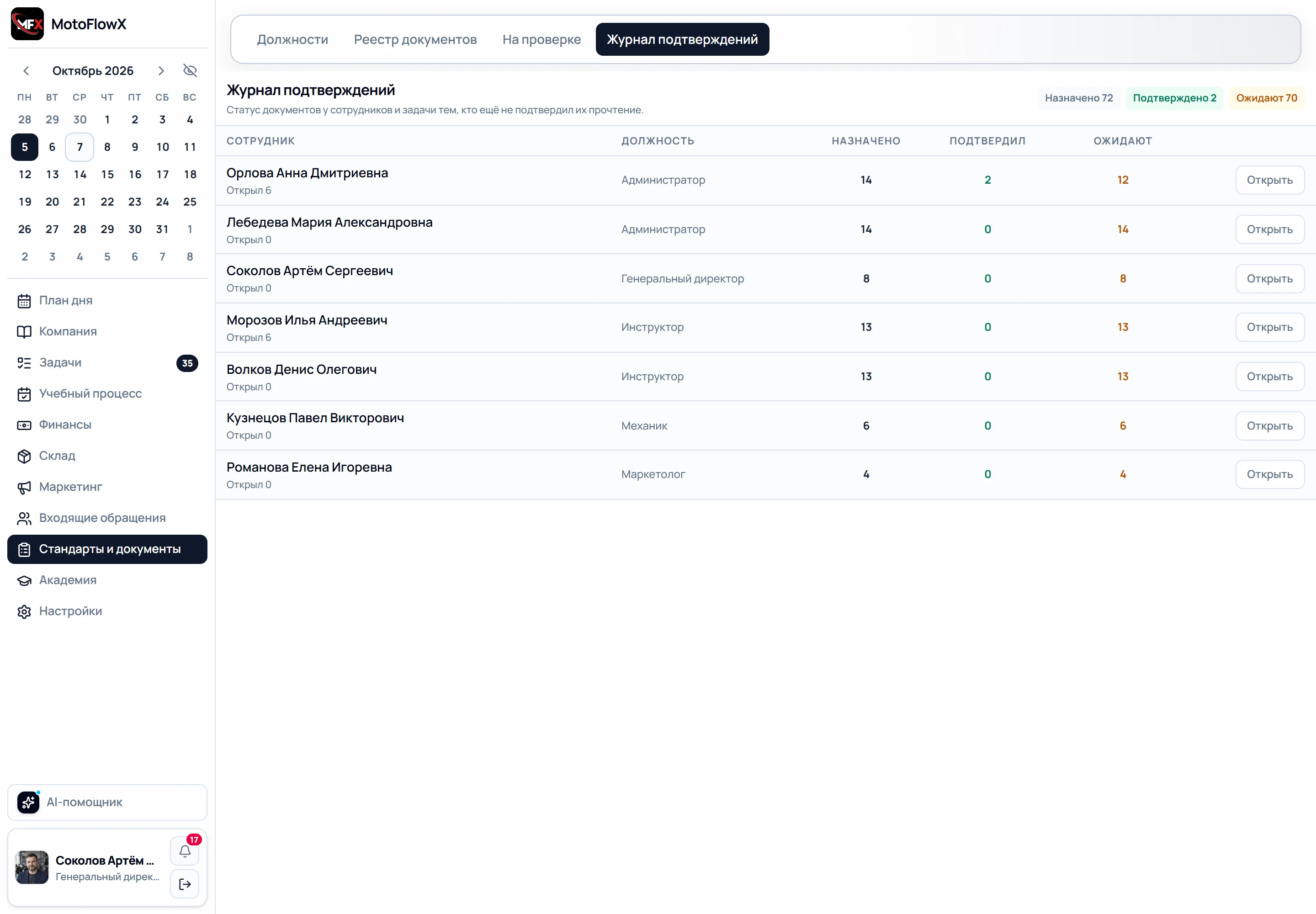Open notifications bell with 17 badge
Screen dimensions: 1316x914
tap(185, 850)
